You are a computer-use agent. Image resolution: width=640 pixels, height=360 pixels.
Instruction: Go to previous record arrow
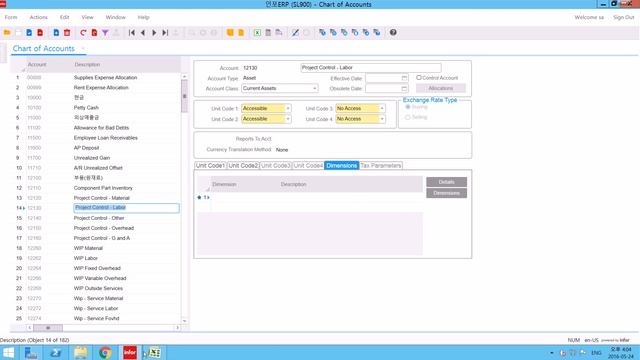(143, 33)
